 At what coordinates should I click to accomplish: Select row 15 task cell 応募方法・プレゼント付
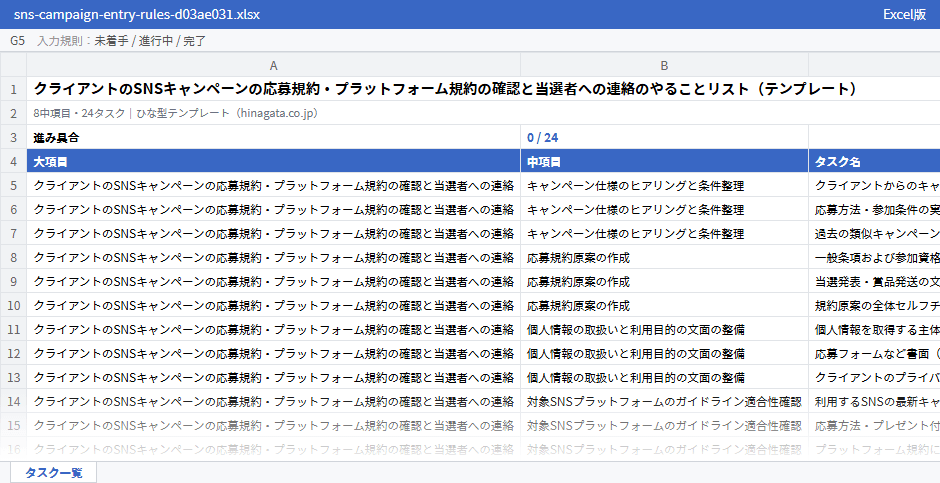pyautogui.click(x=874, y=425)
